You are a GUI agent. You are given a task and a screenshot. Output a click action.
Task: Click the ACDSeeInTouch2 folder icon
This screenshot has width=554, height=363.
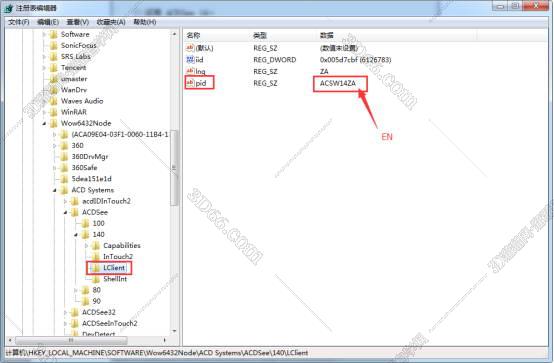75,323
